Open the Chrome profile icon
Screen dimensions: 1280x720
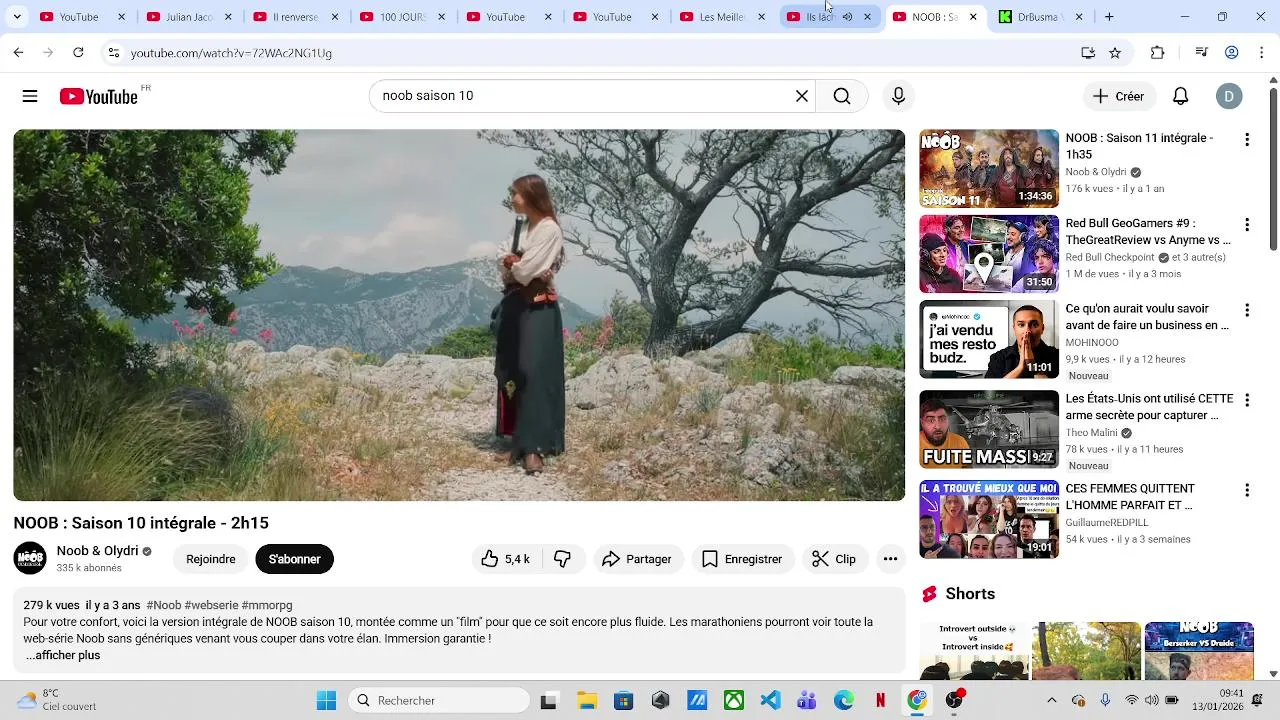point(1232,53)
